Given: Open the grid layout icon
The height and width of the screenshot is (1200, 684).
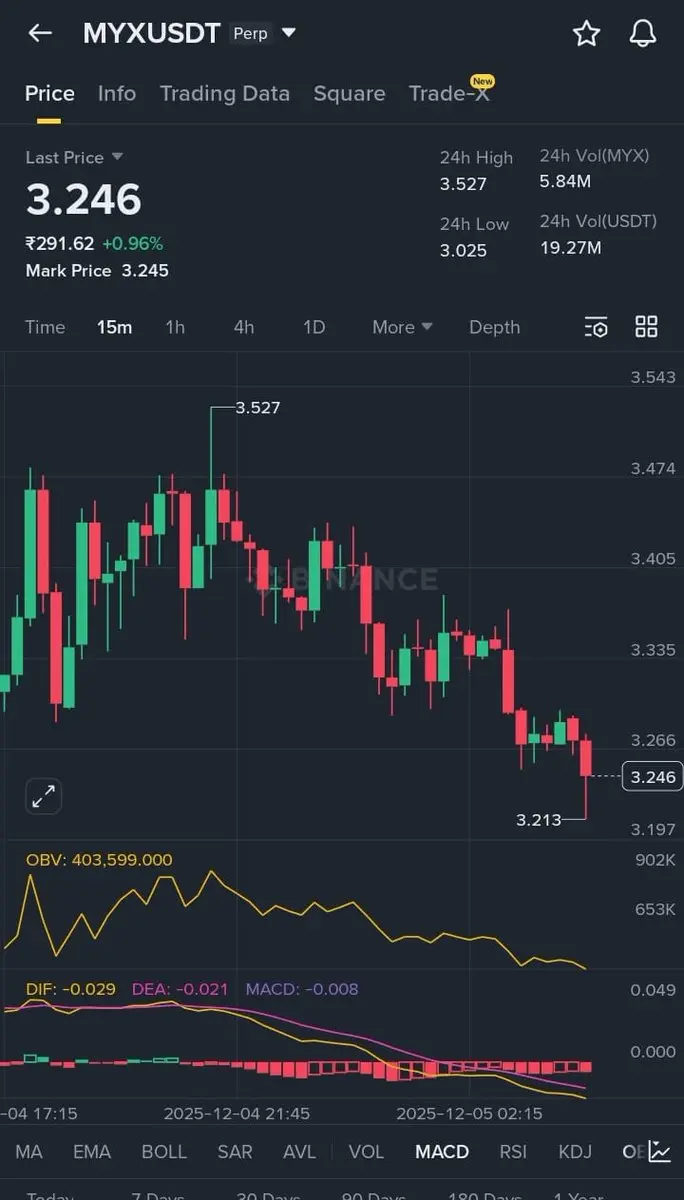Looking at the screenshot, I should (647, 327).
